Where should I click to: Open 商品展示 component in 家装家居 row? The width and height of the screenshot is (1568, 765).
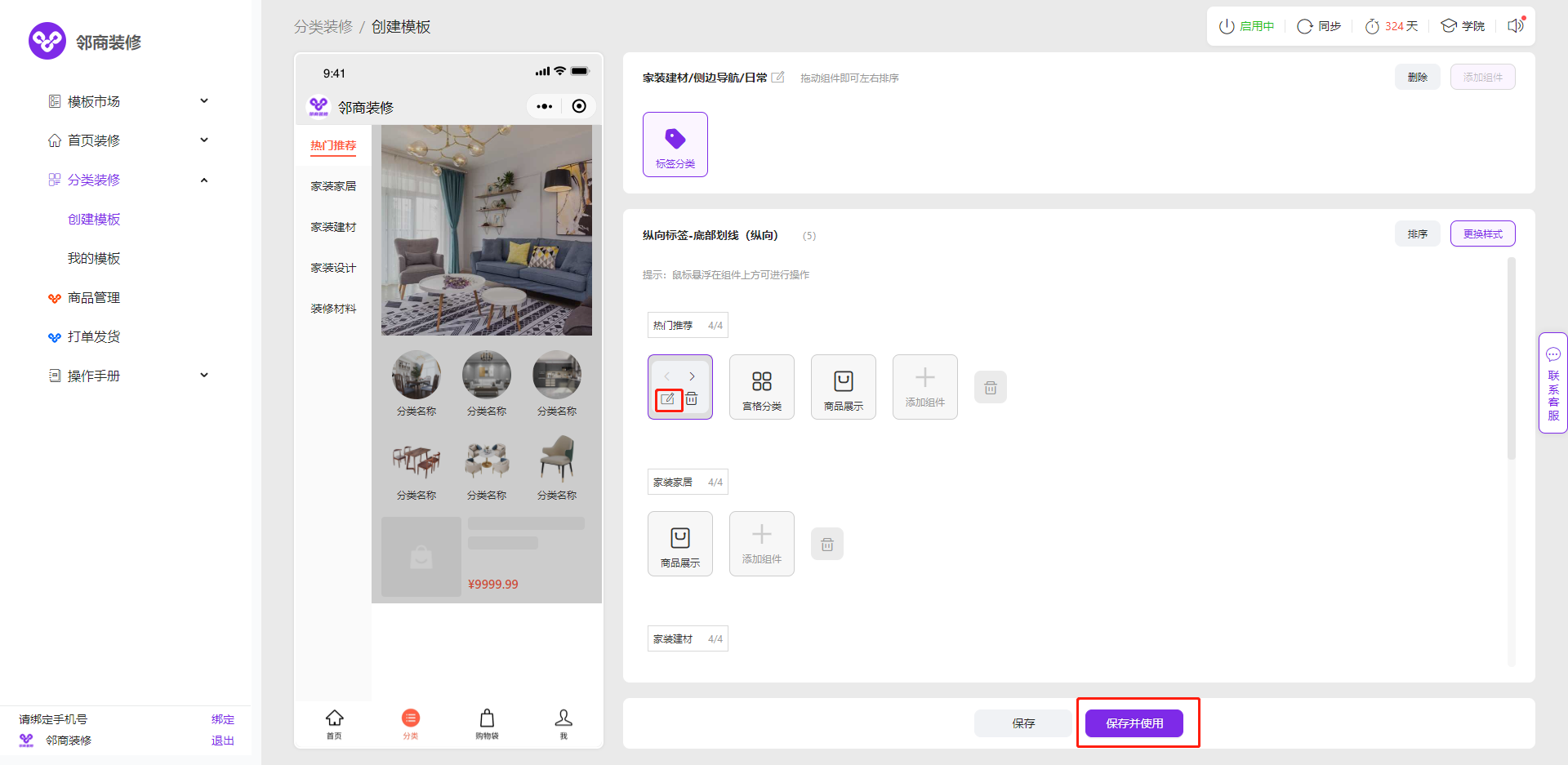pyautogui.click(x=680, y=544)
